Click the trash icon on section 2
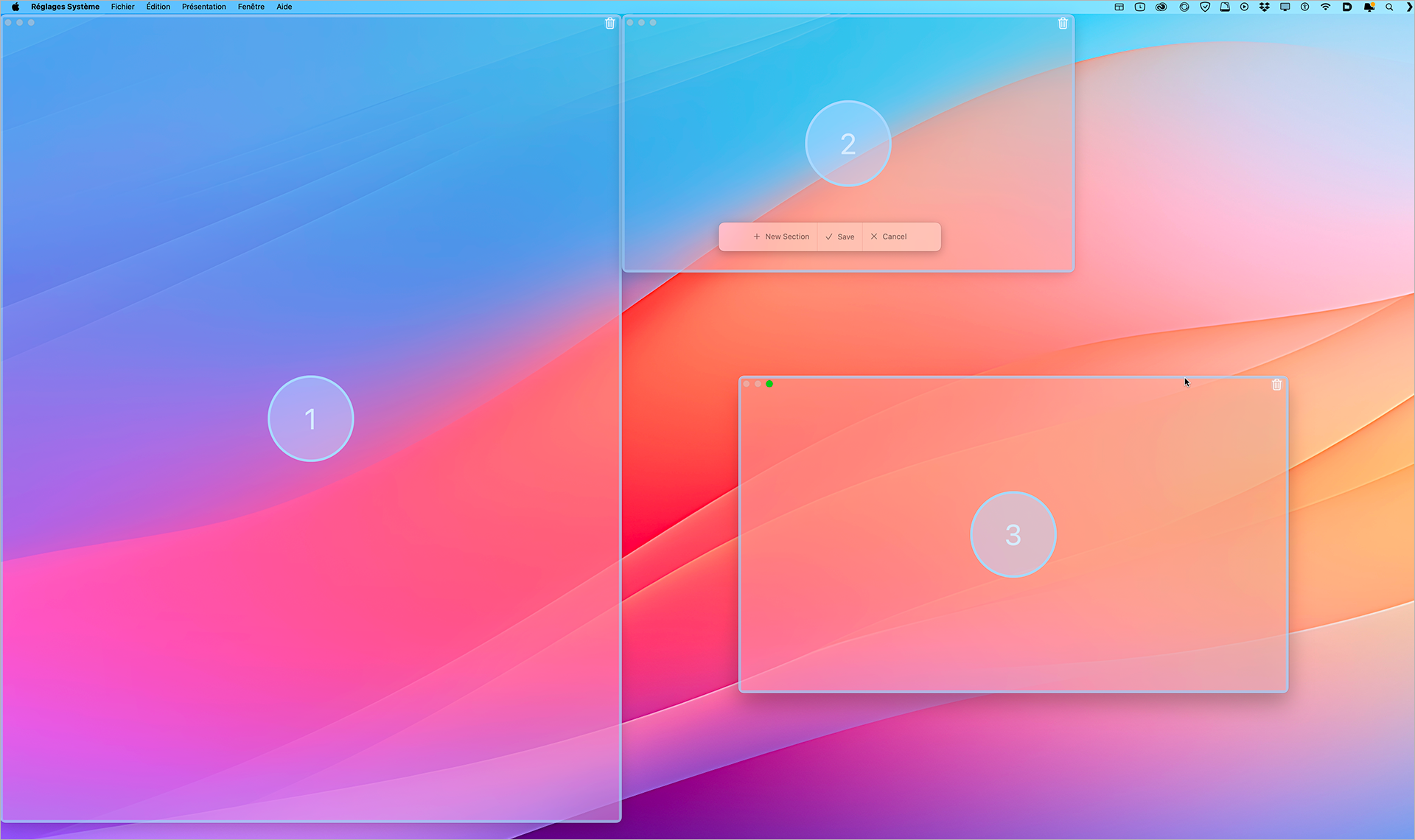The image size is (1415, 840). click(1063, 24)
